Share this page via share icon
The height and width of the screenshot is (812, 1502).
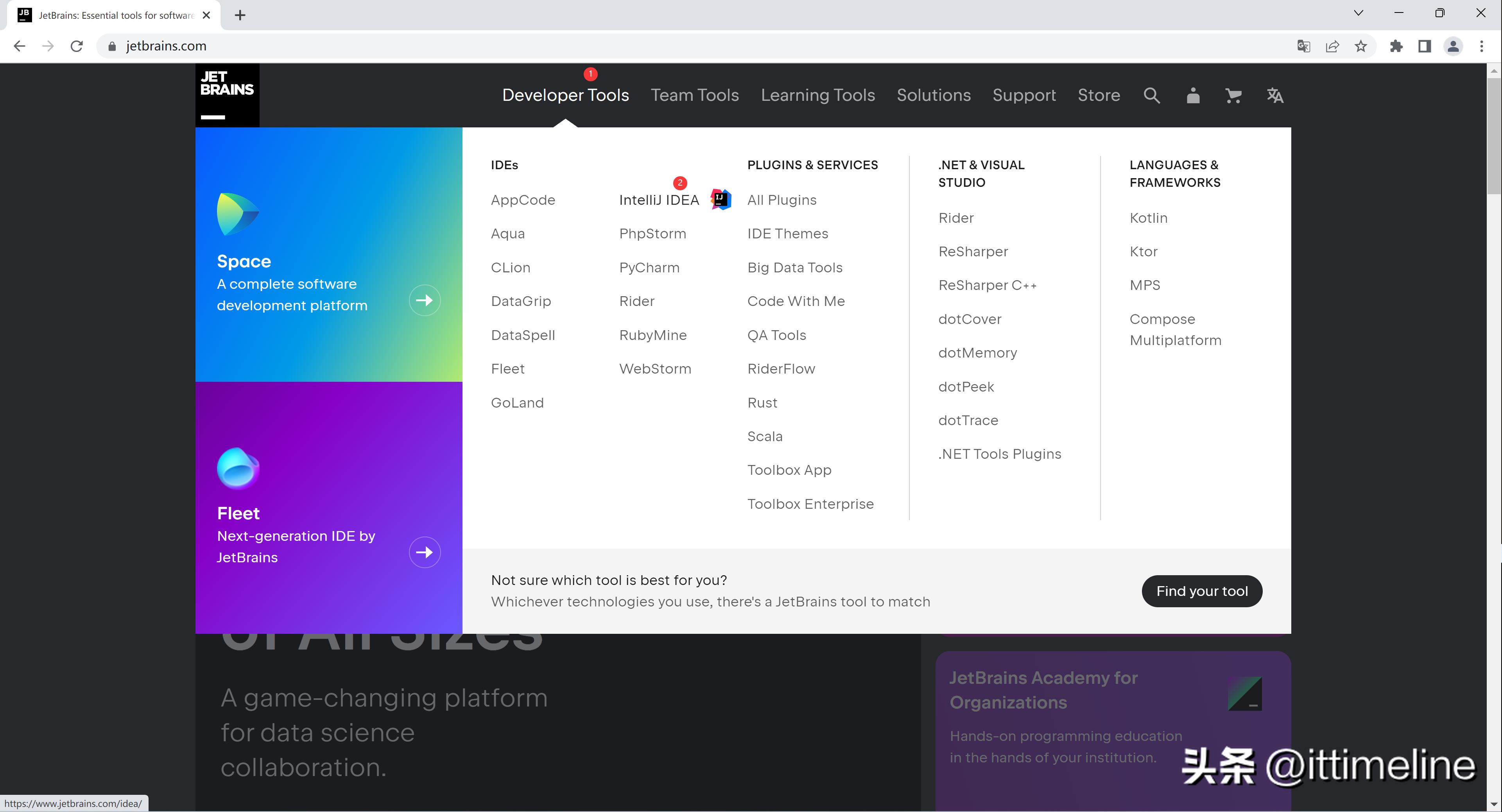[x=1332, y=46]
